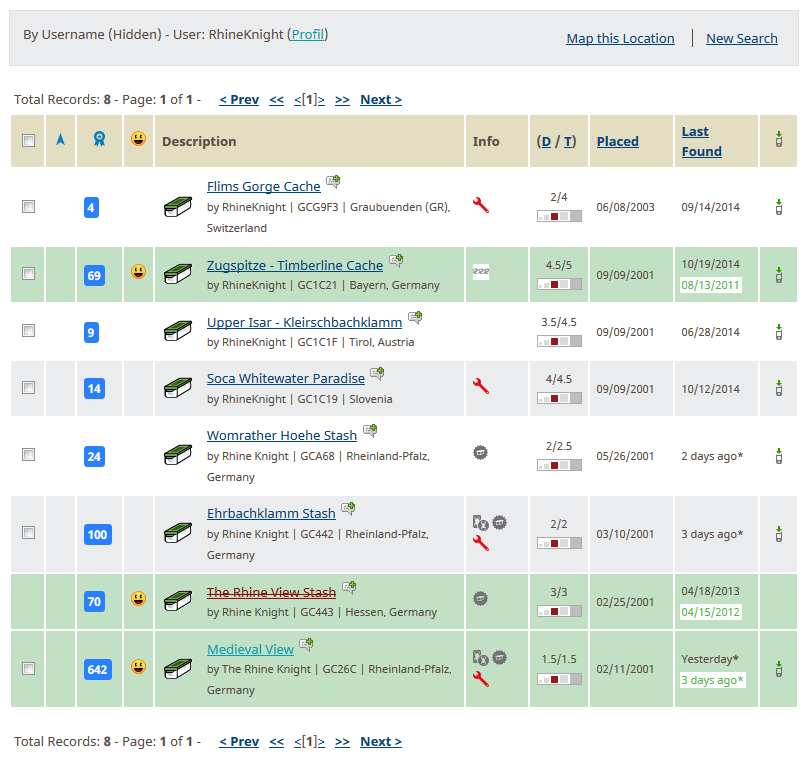Screen dimensions: 810x762
Task: Click add-note icon beside The Rhine View Stash
Action: pos(350,587)
